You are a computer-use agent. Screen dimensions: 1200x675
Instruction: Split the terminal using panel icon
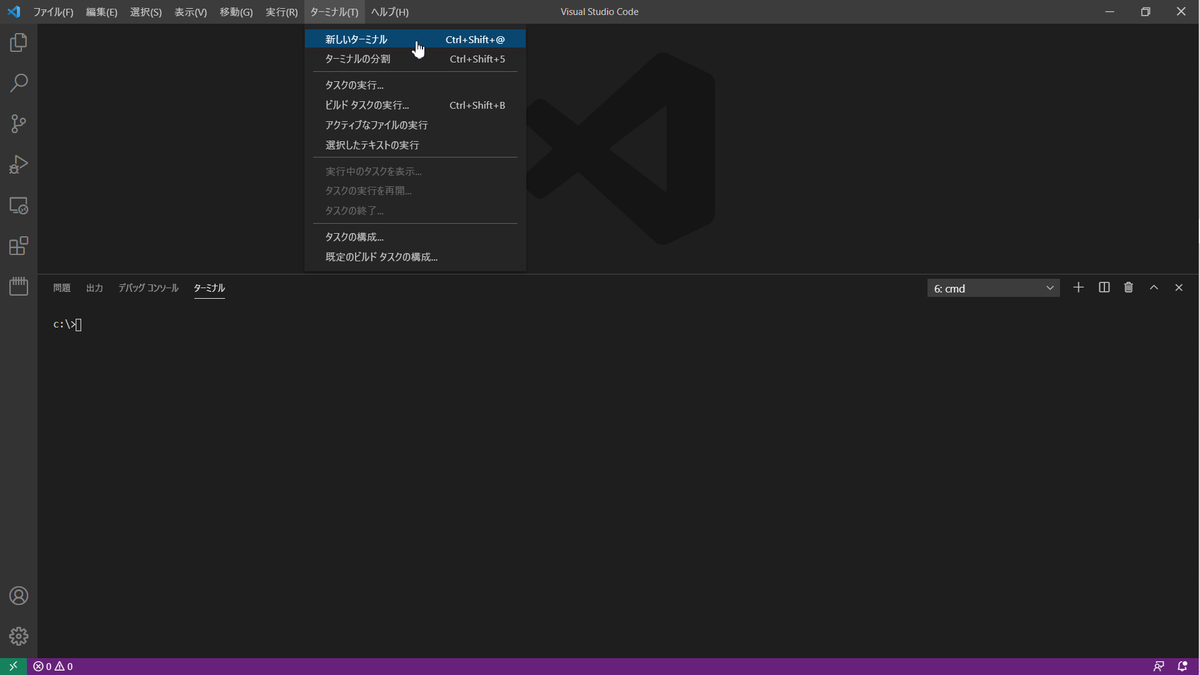pos(1104,288)
